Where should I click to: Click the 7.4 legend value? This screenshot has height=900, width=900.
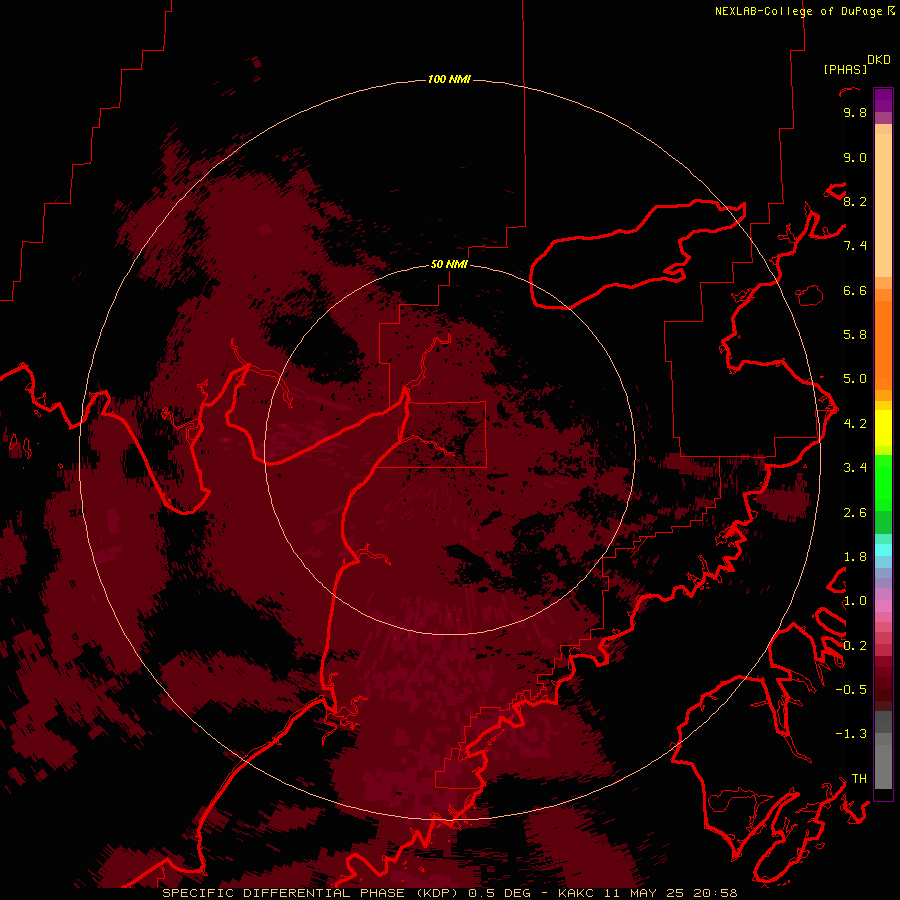coord(855,246)
